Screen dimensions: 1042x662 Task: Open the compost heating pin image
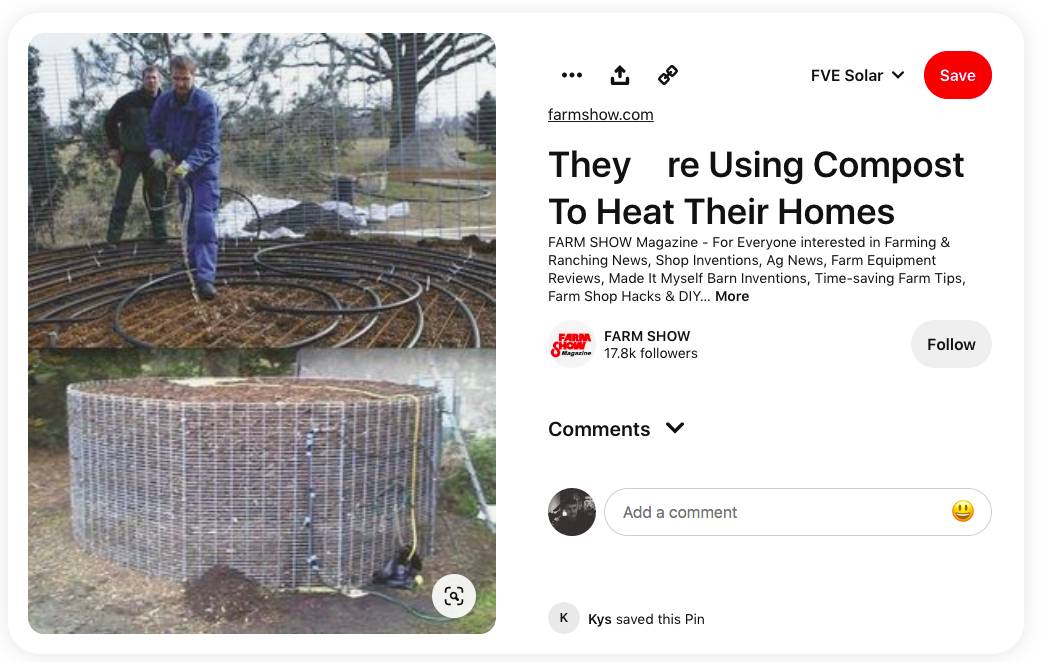262,333
